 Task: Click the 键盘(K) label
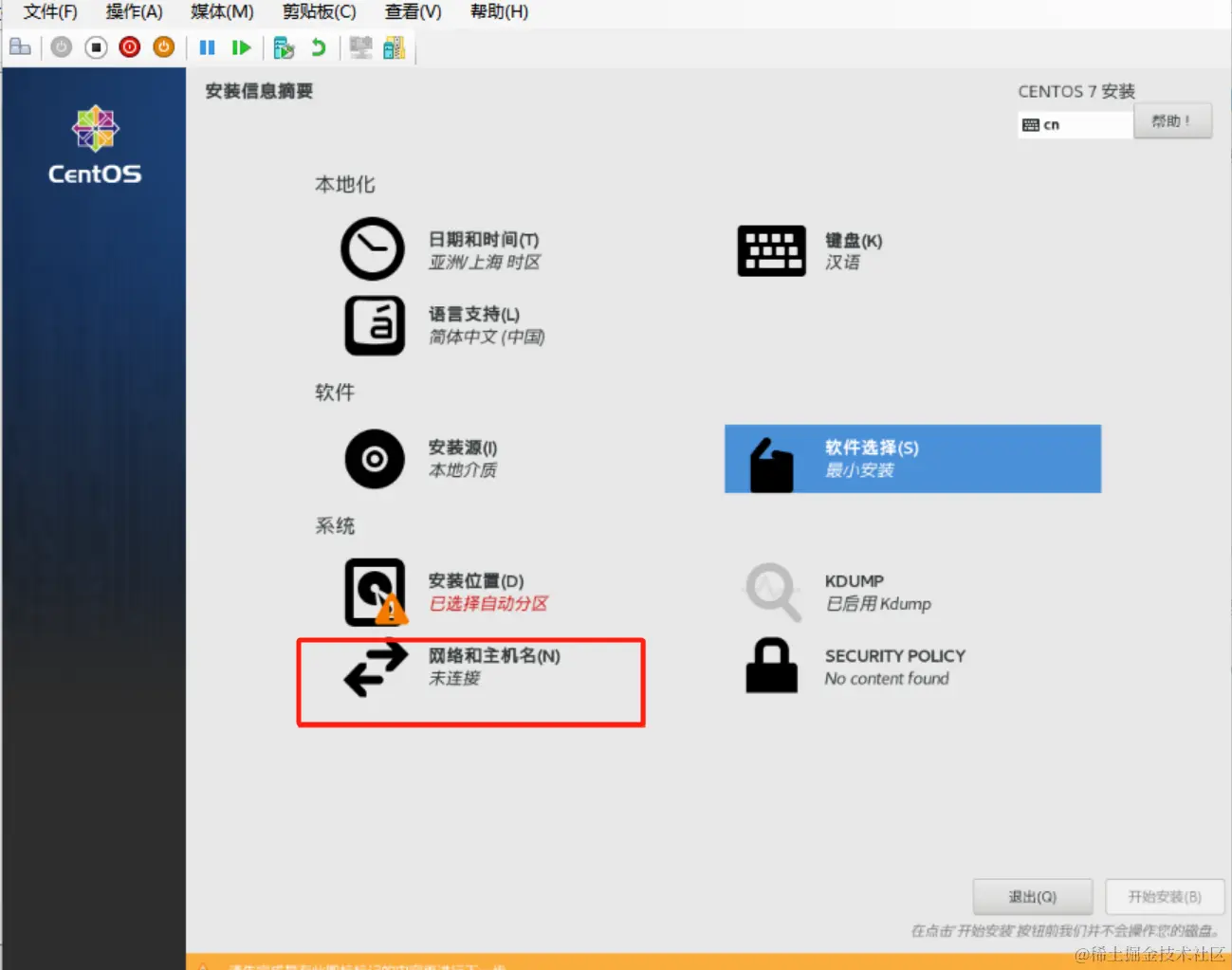[x=854, y=241]
